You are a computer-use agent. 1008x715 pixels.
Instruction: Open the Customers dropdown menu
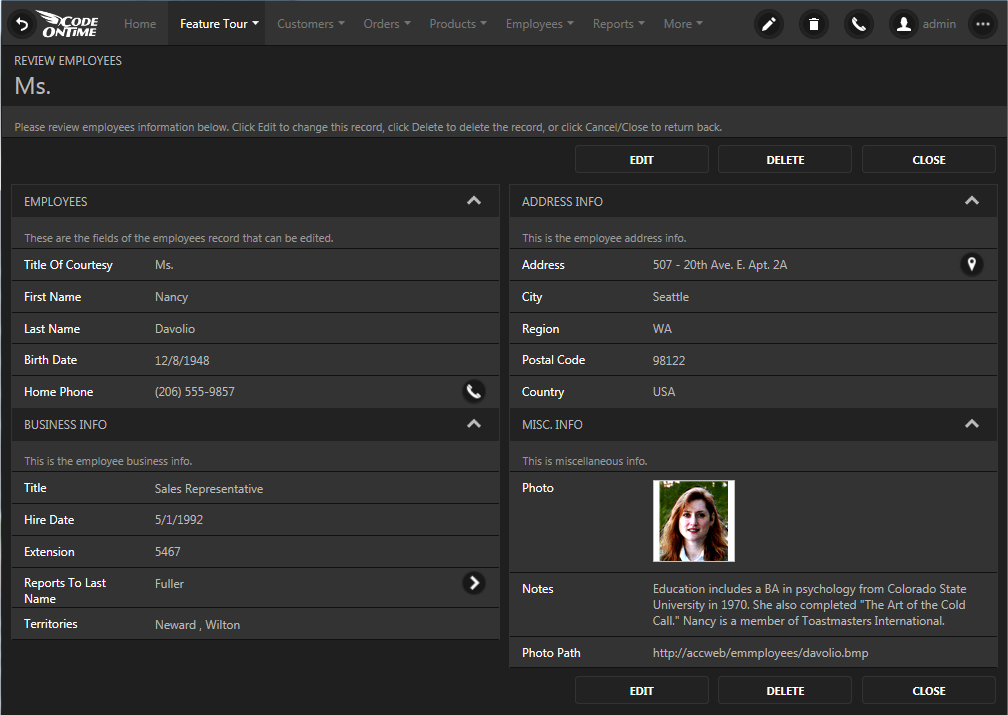[310, 24]
